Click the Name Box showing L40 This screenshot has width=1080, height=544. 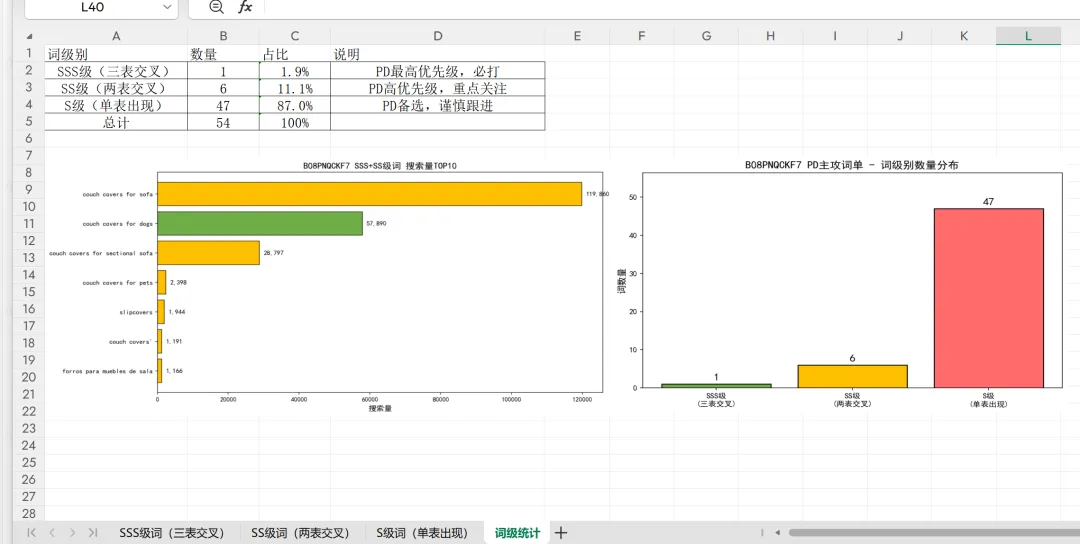[101, 7]
